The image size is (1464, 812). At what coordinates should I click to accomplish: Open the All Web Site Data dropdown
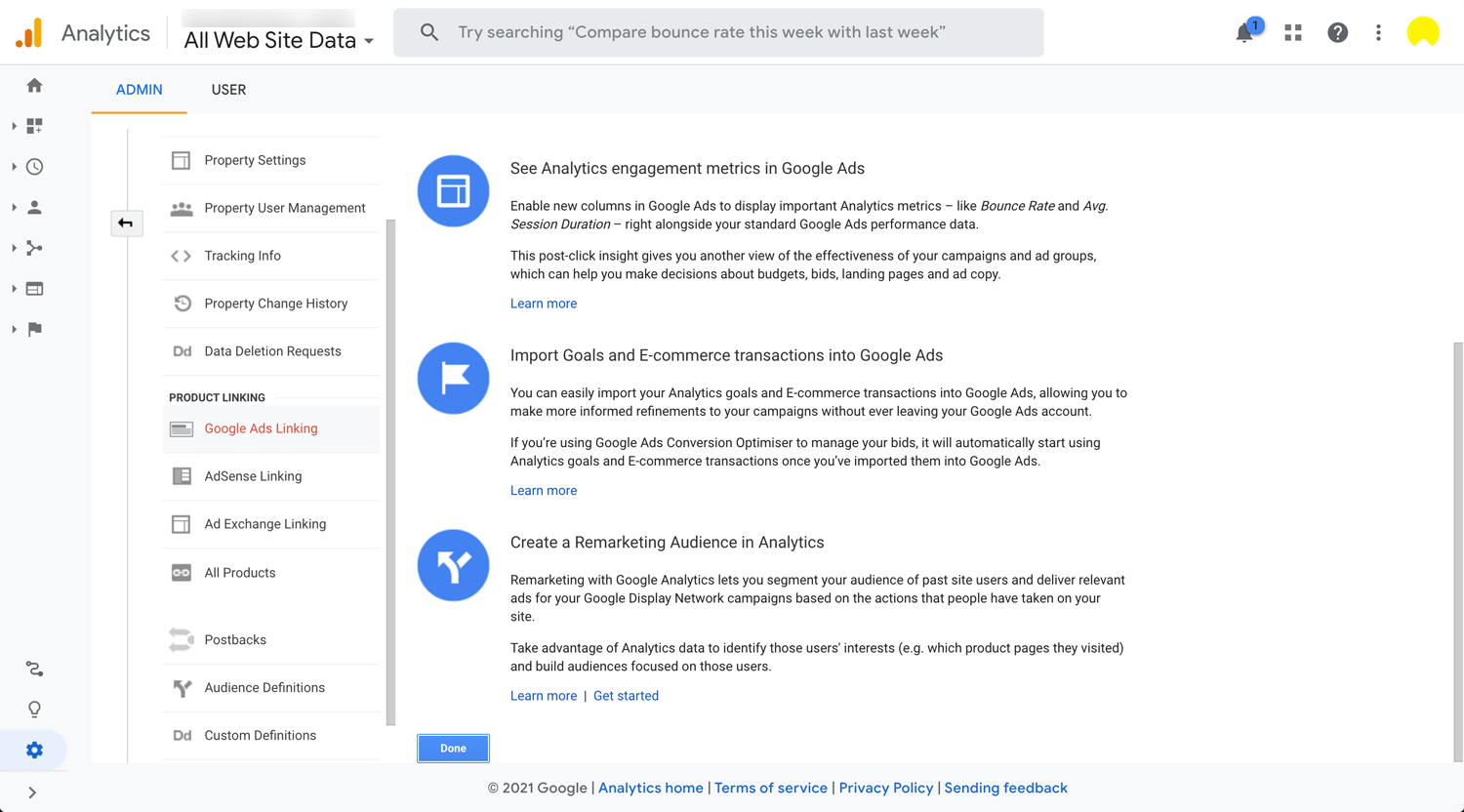click(278, 40)
